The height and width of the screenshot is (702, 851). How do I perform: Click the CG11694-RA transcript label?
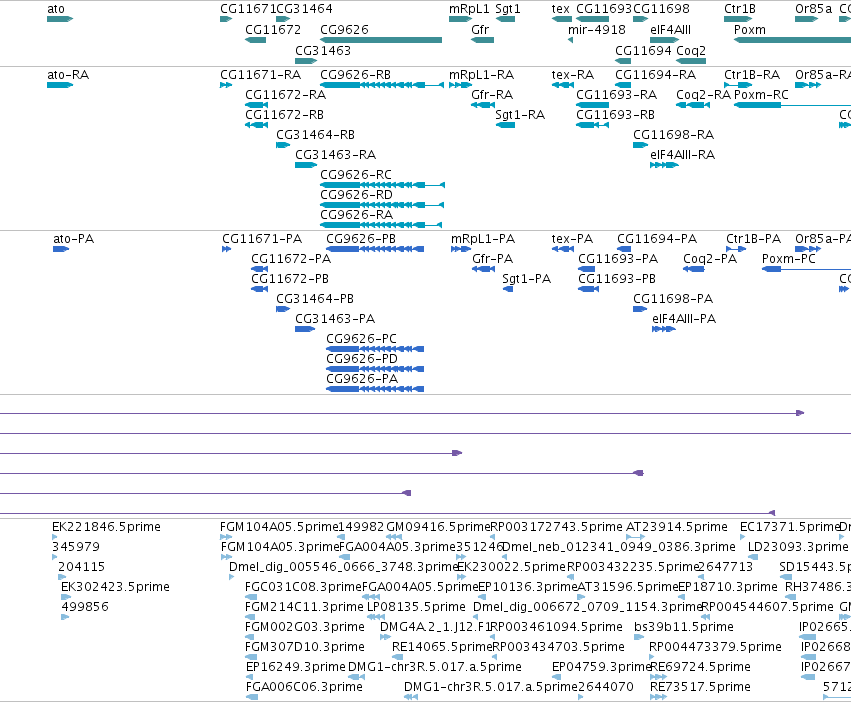[656, 74]
